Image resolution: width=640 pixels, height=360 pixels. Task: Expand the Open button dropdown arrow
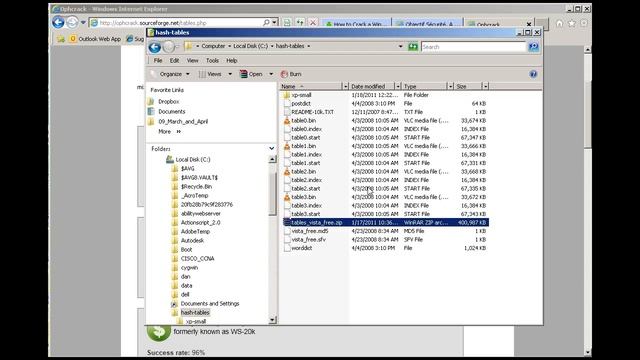(x=271, y=74)
